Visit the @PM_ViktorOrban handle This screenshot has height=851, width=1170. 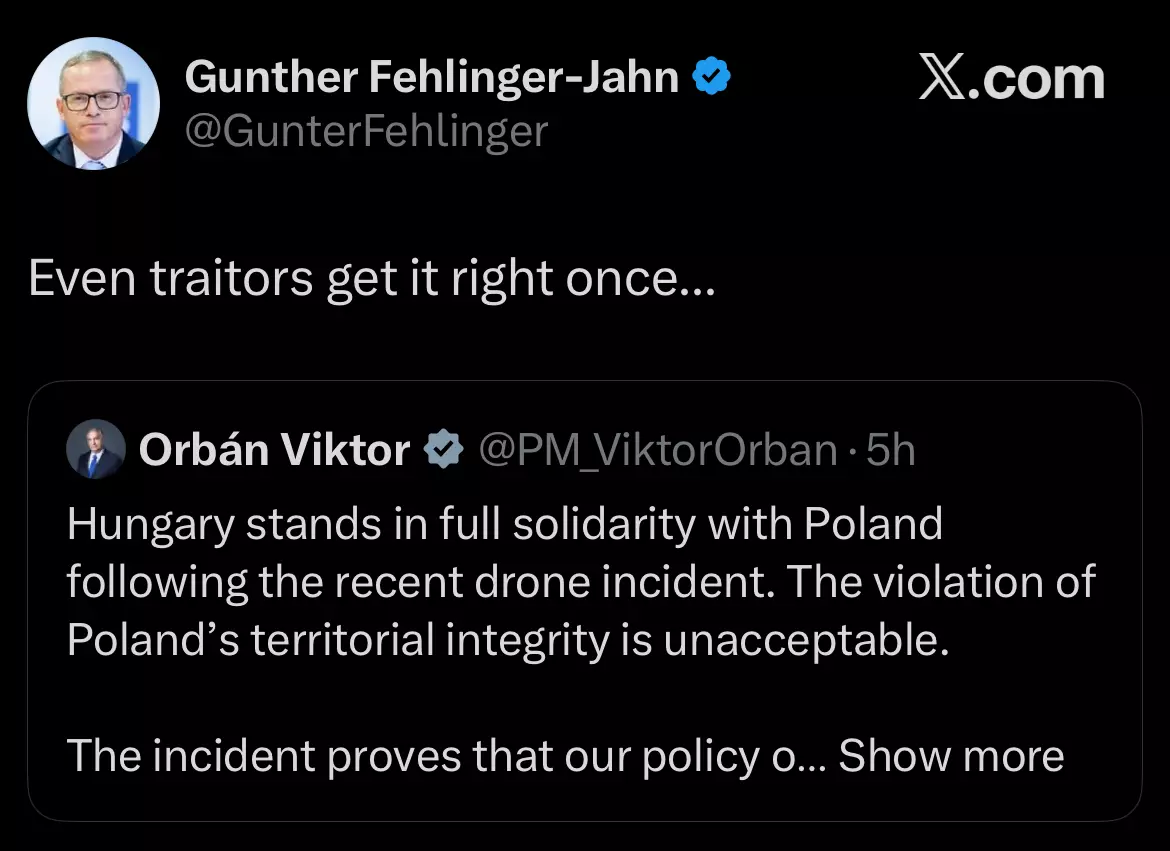tap(657, 450)
